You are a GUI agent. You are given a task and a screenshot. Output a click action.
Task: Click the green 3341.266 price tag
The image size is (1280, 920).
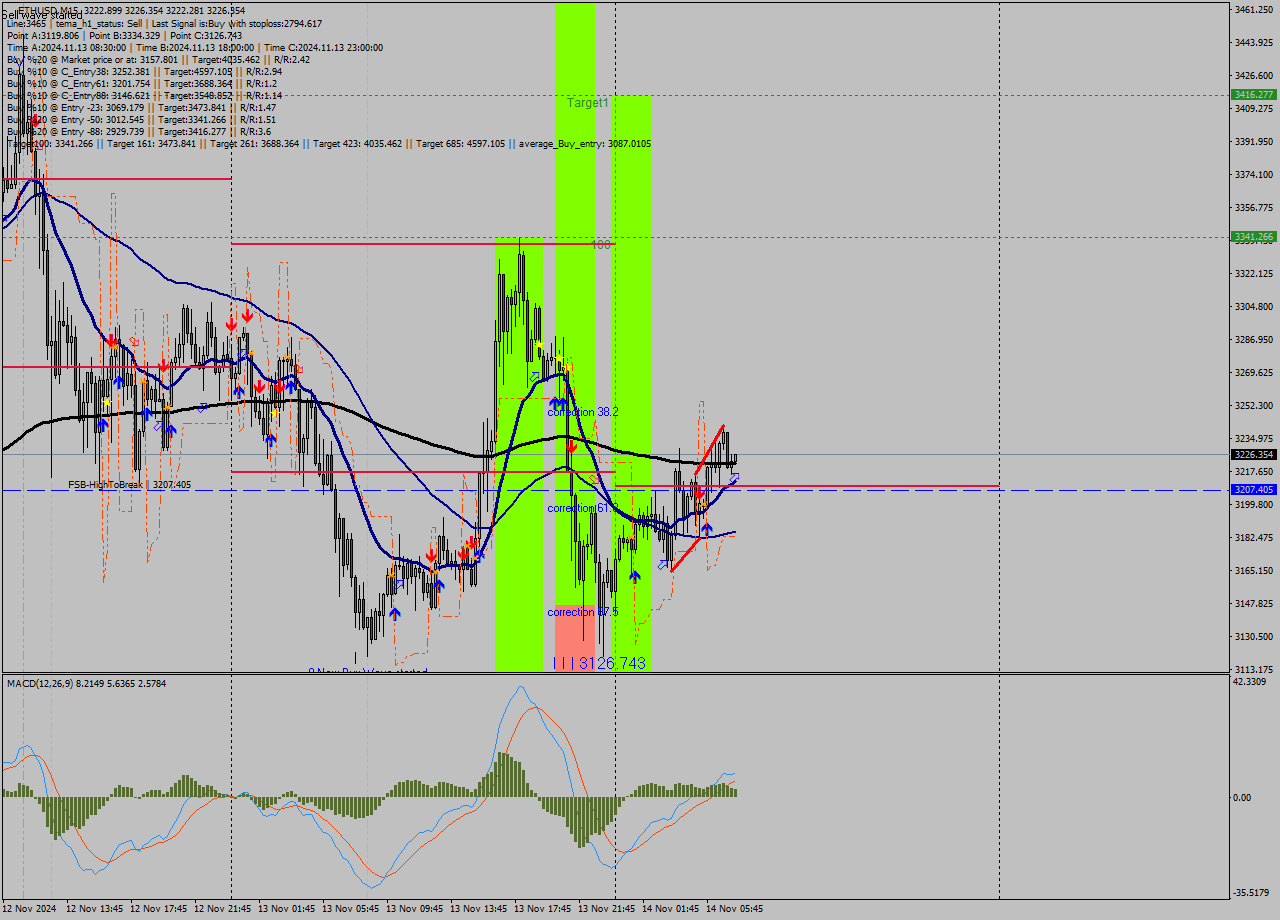pyautogui.click(x=1253, y=237)
